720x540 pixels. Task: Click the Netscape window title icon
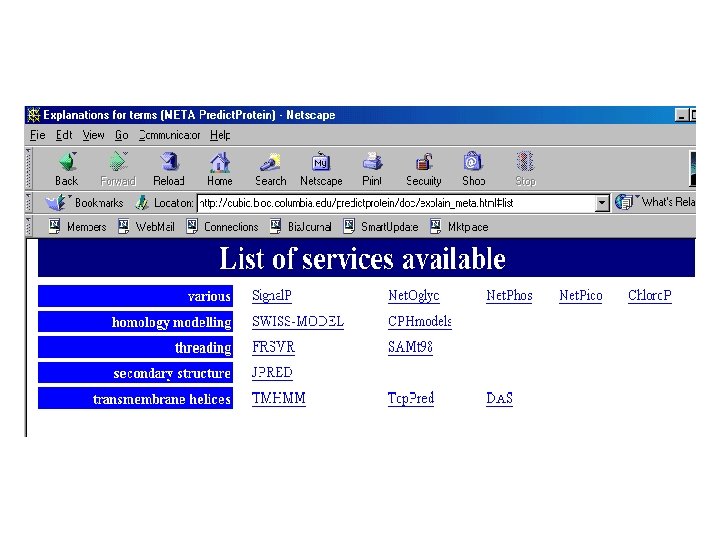coord(34,115)
